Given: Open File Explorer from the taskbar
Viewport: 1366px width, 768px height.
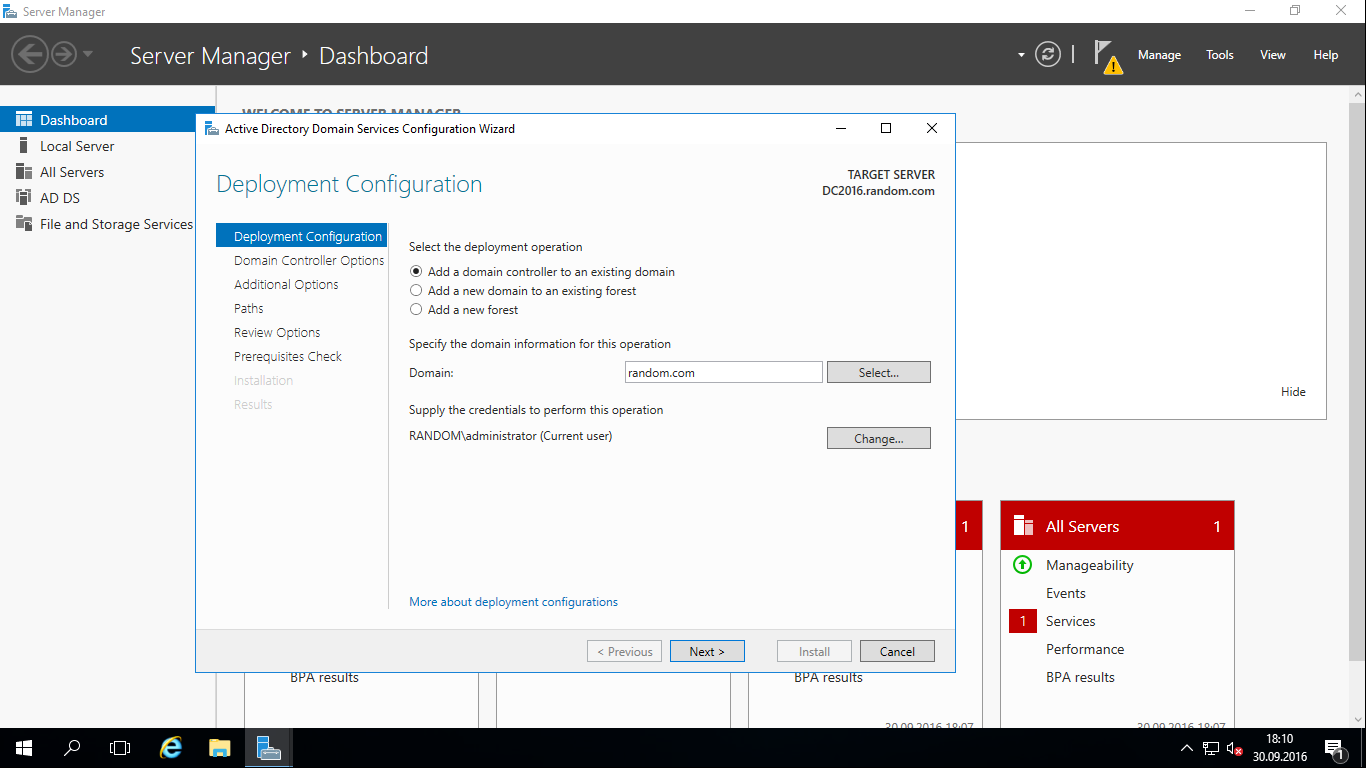Looking at the screenshot, I should tap(220, 748).
